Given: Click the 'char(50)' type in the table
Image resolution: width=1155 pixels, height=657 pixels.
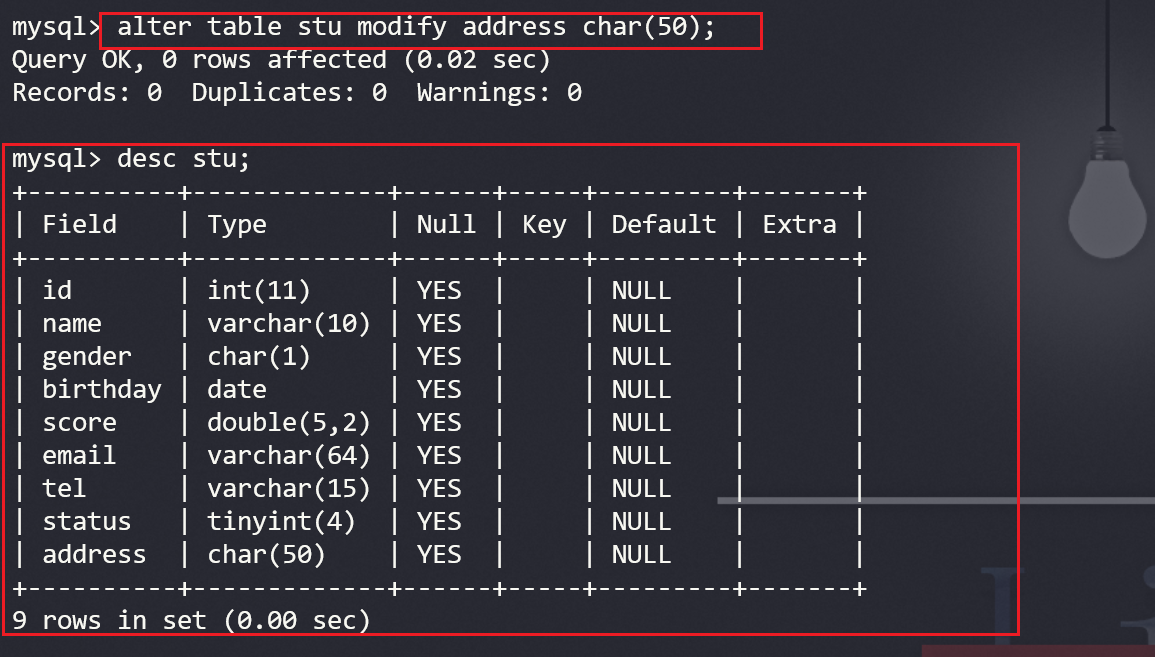Looking at the screenshot, I should [x=266, y=555].
